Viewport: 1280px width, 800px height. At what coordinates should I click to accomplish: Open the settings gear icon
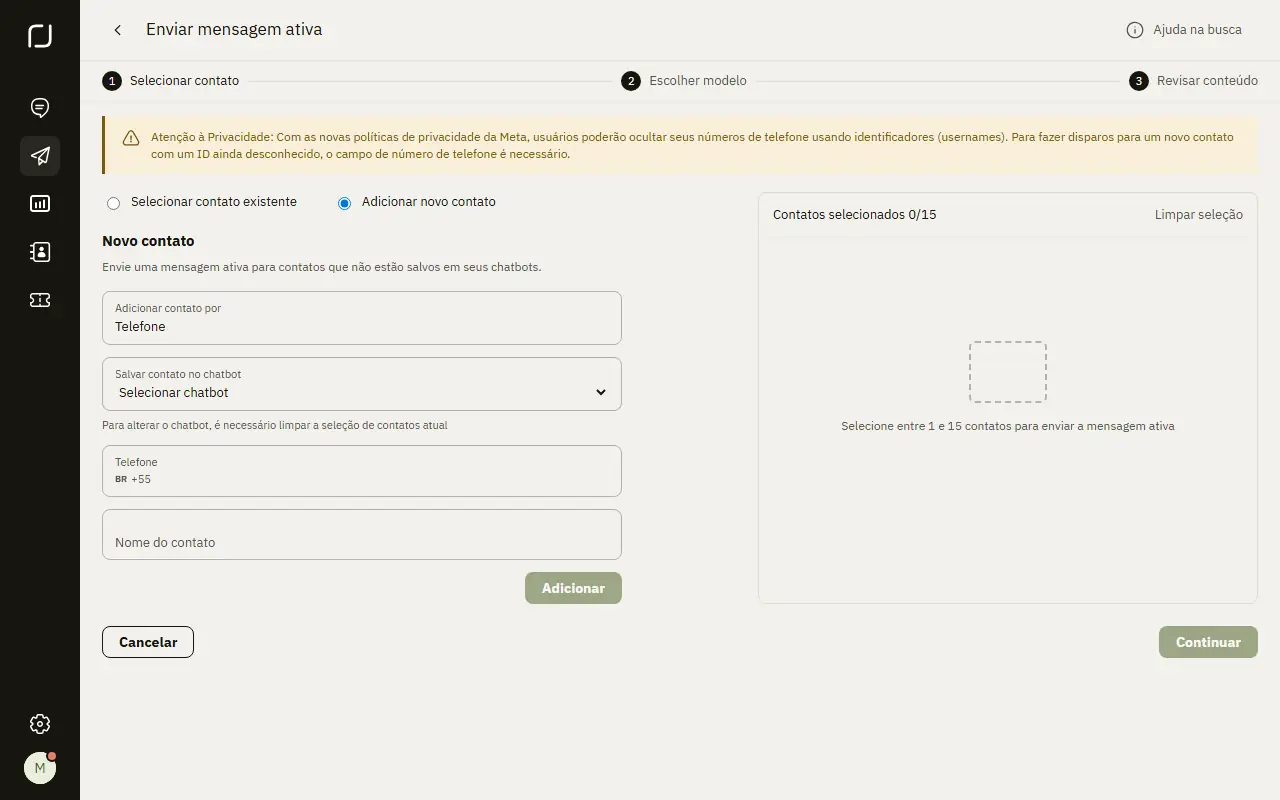(40, 724)
